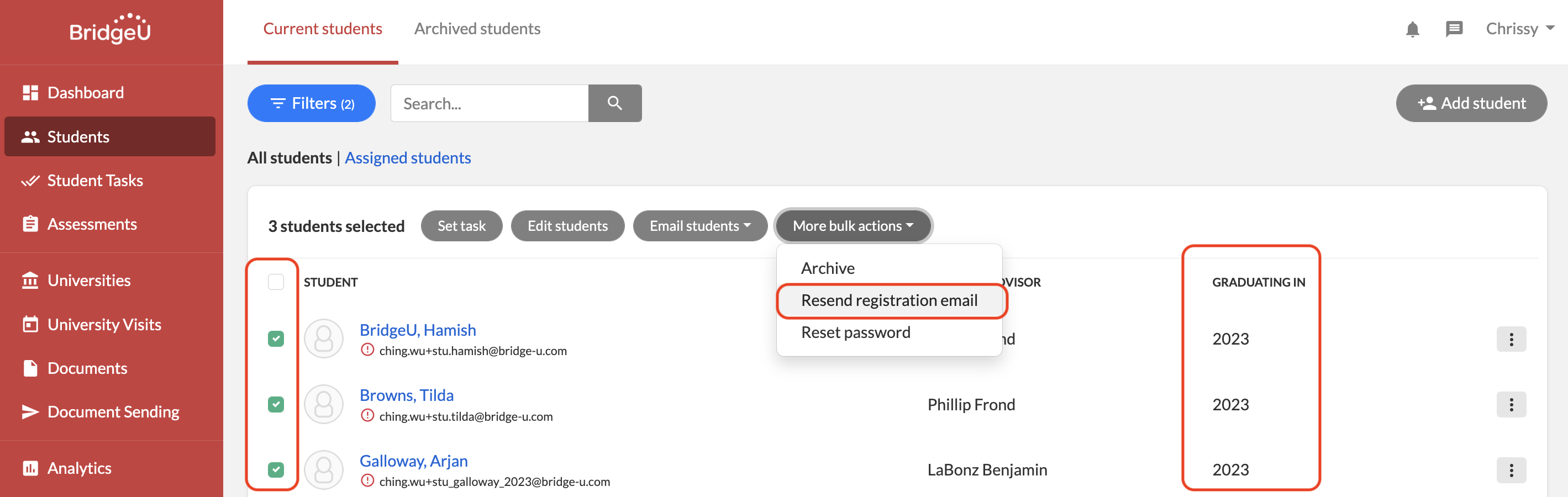The width and height of the screenshot is (1568, 497).
Task: Open the notifications bell icon
Action: [x=1412, y=29]
